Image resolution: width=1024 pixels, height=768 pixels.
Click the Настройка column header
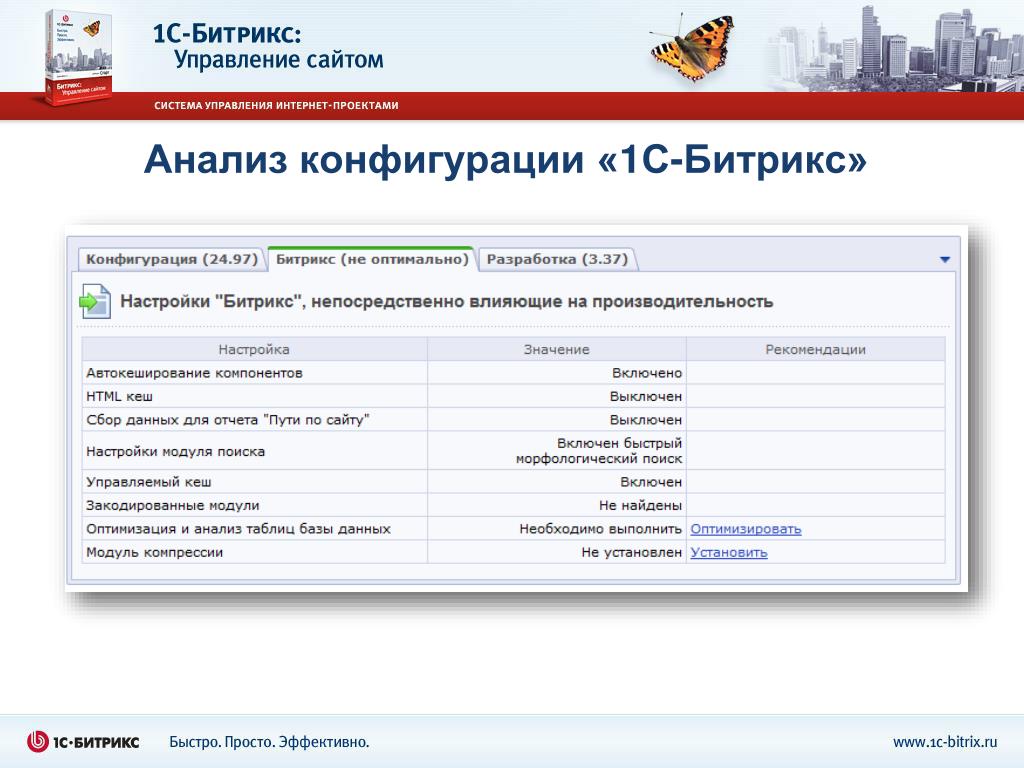click(x=254, y=349)
